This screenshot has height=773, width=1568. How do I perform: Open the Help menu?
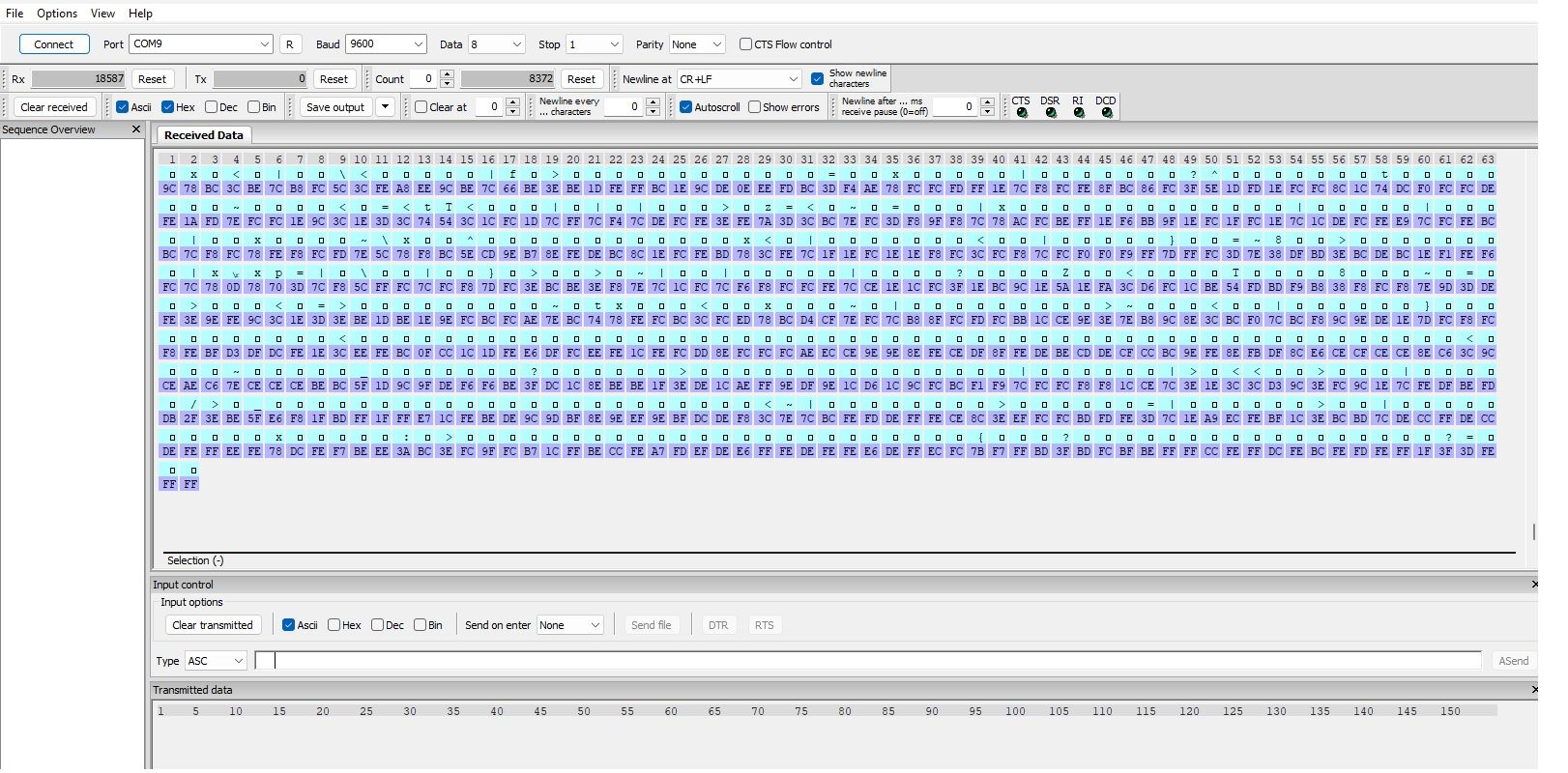tap(140, 14)
